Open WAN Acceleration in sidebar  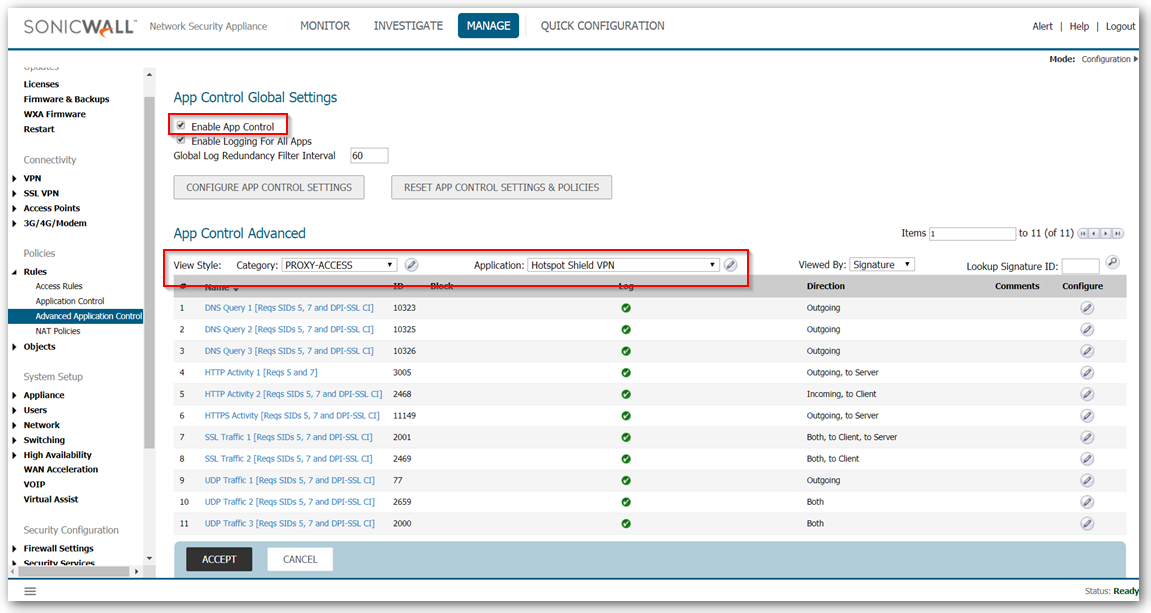[61, 470]
